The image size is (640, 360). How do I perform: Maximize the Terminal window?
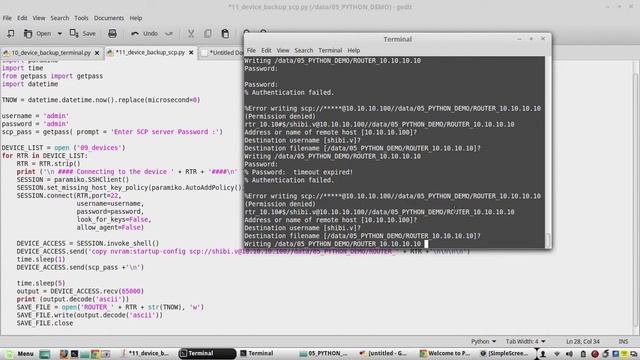pyautogui.click(x=531, y=39)
